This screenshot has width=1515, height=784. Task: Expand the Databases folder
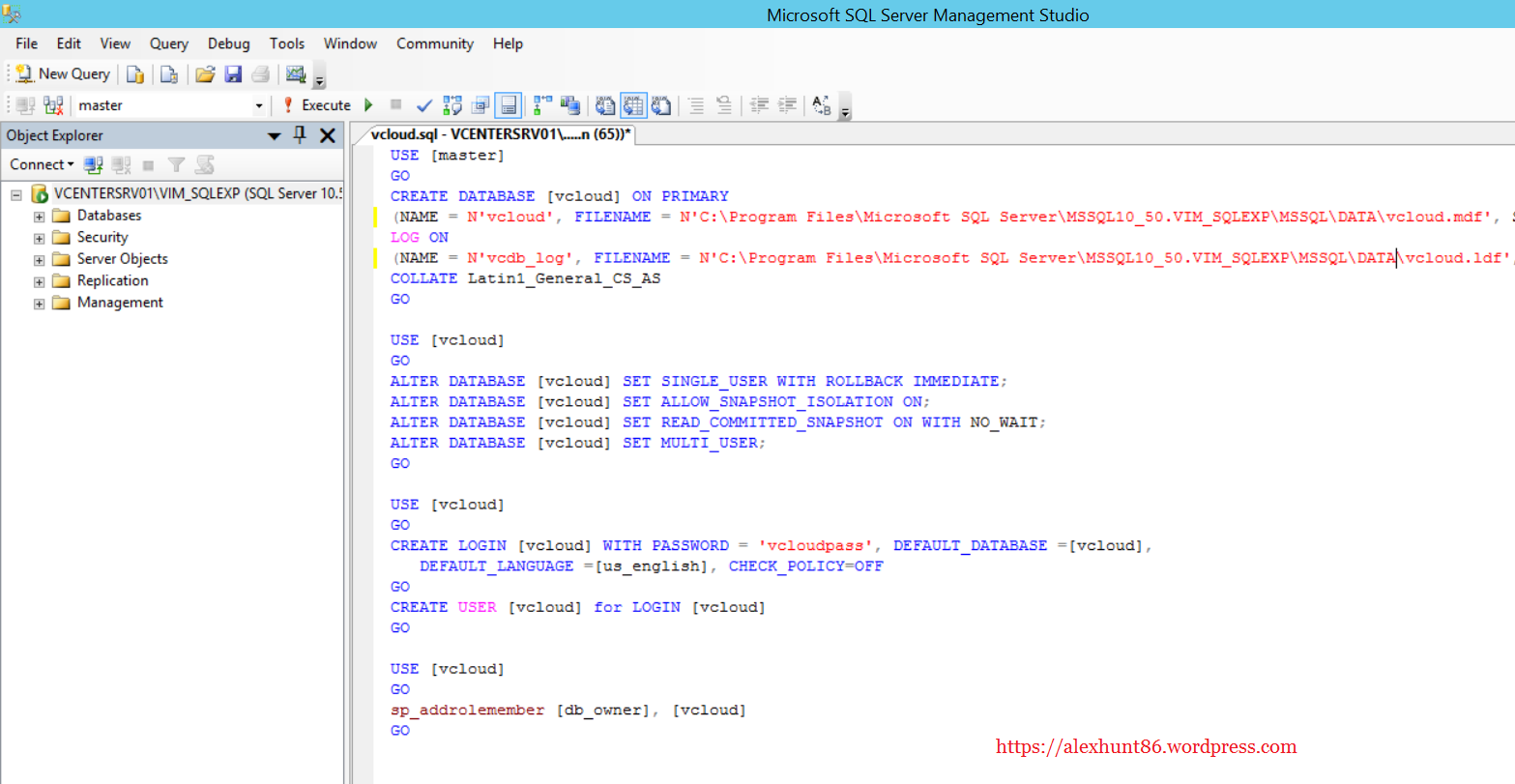tap(39, 217)
